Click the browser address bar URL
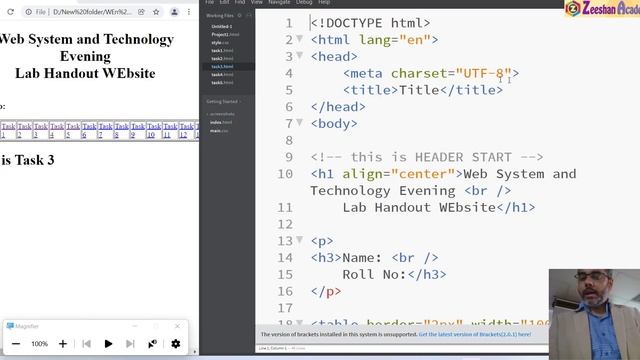640x360 pixels. pos(92,12)
